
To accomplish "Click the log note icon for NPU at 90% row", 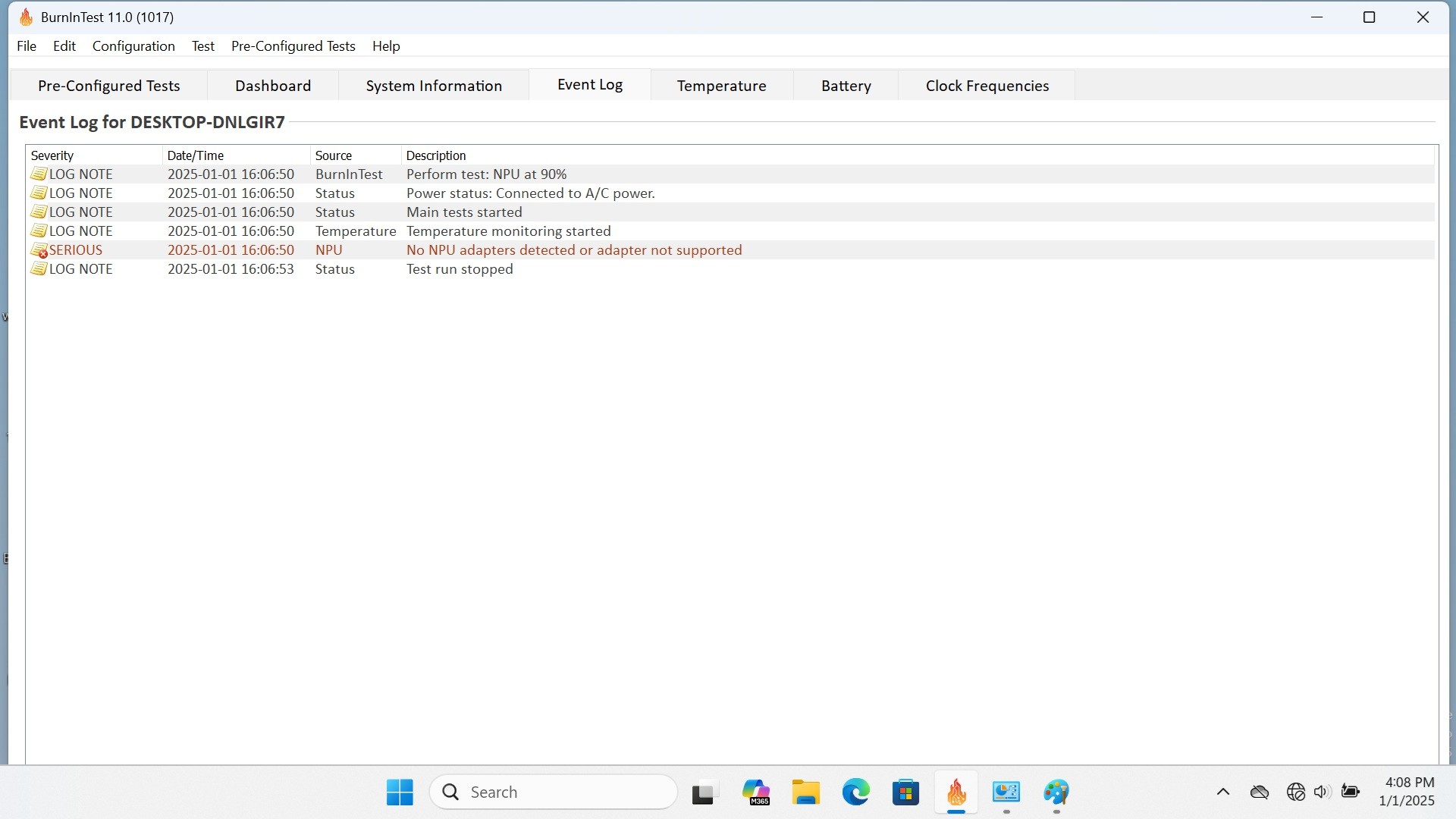I will [39, 174].
